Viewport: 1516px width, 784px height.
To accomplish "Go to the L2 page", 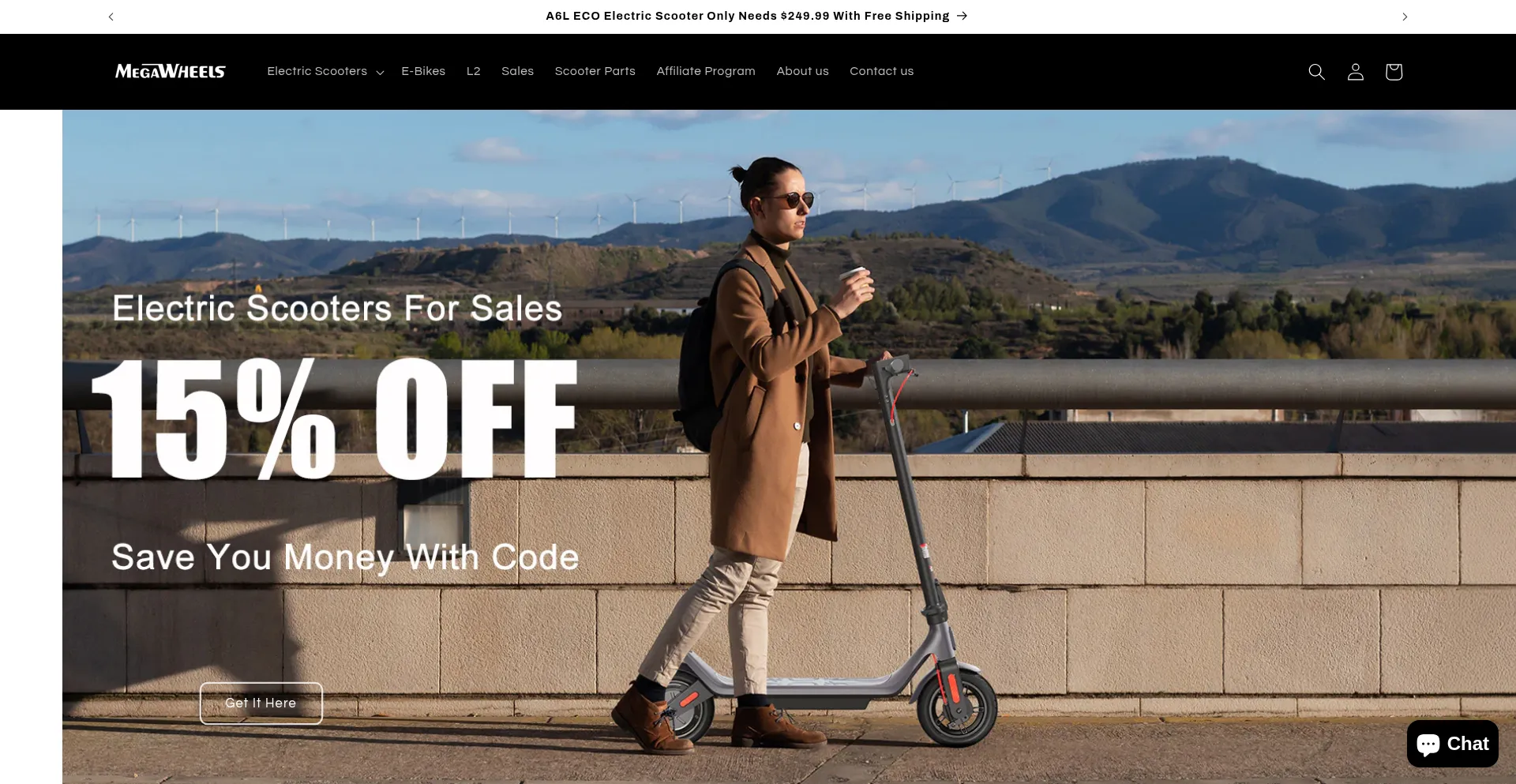I will [474, 71].
